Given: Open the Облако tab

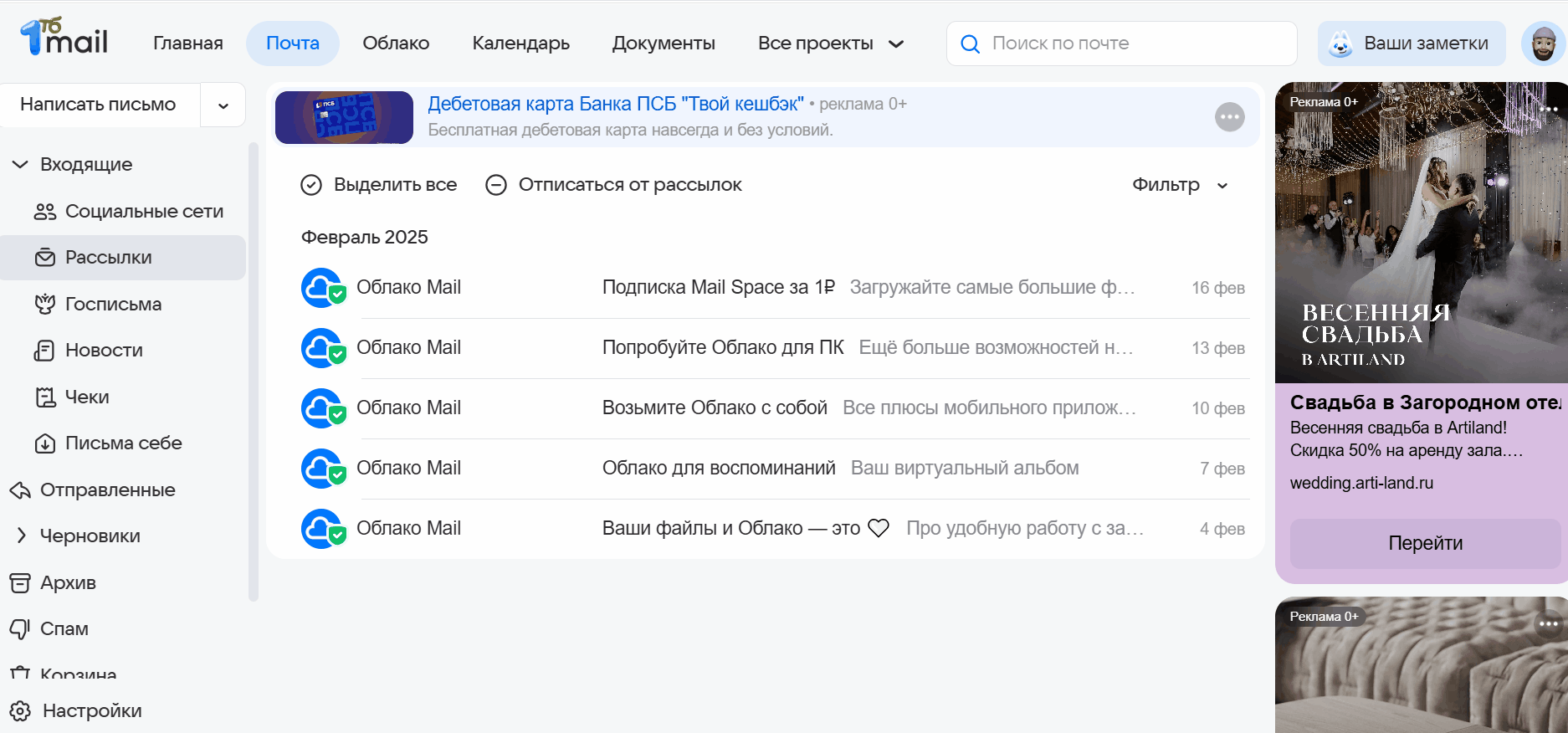Looking at the screenshot, I should coord(396,44).
